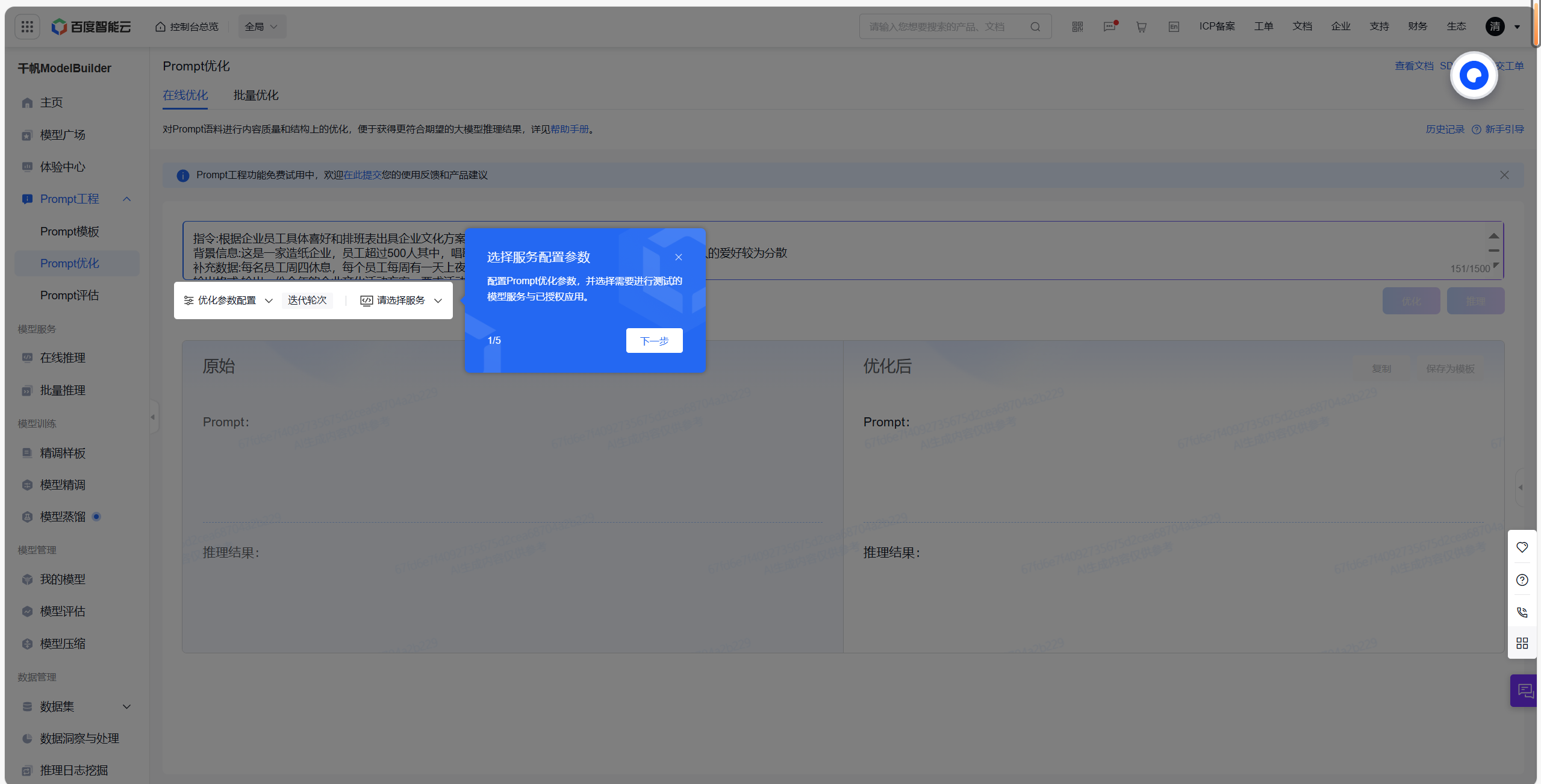
Task: Click the search magnifier icon
Action: tap(1035, 26)
